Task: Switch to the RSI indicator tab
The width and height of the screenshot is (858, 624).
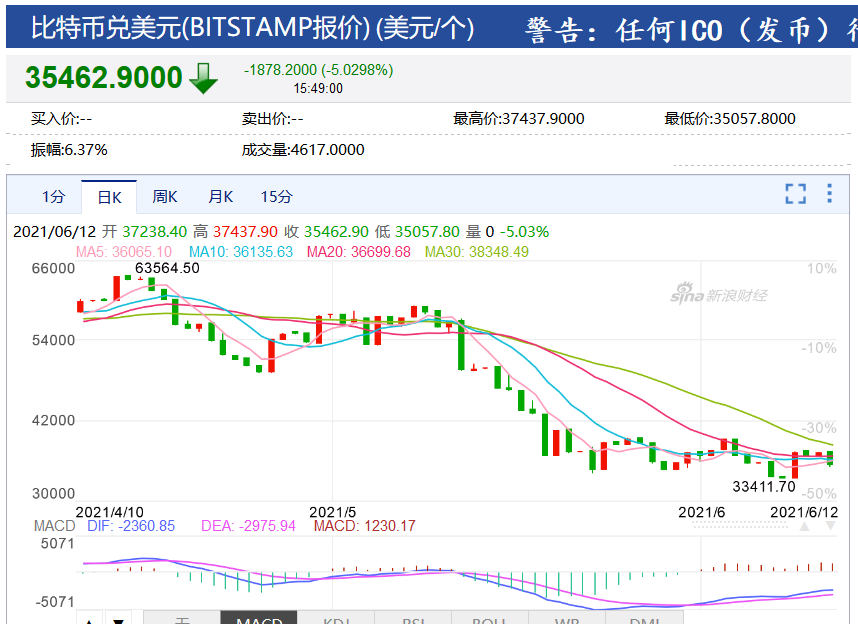Action: pos(414,618)
